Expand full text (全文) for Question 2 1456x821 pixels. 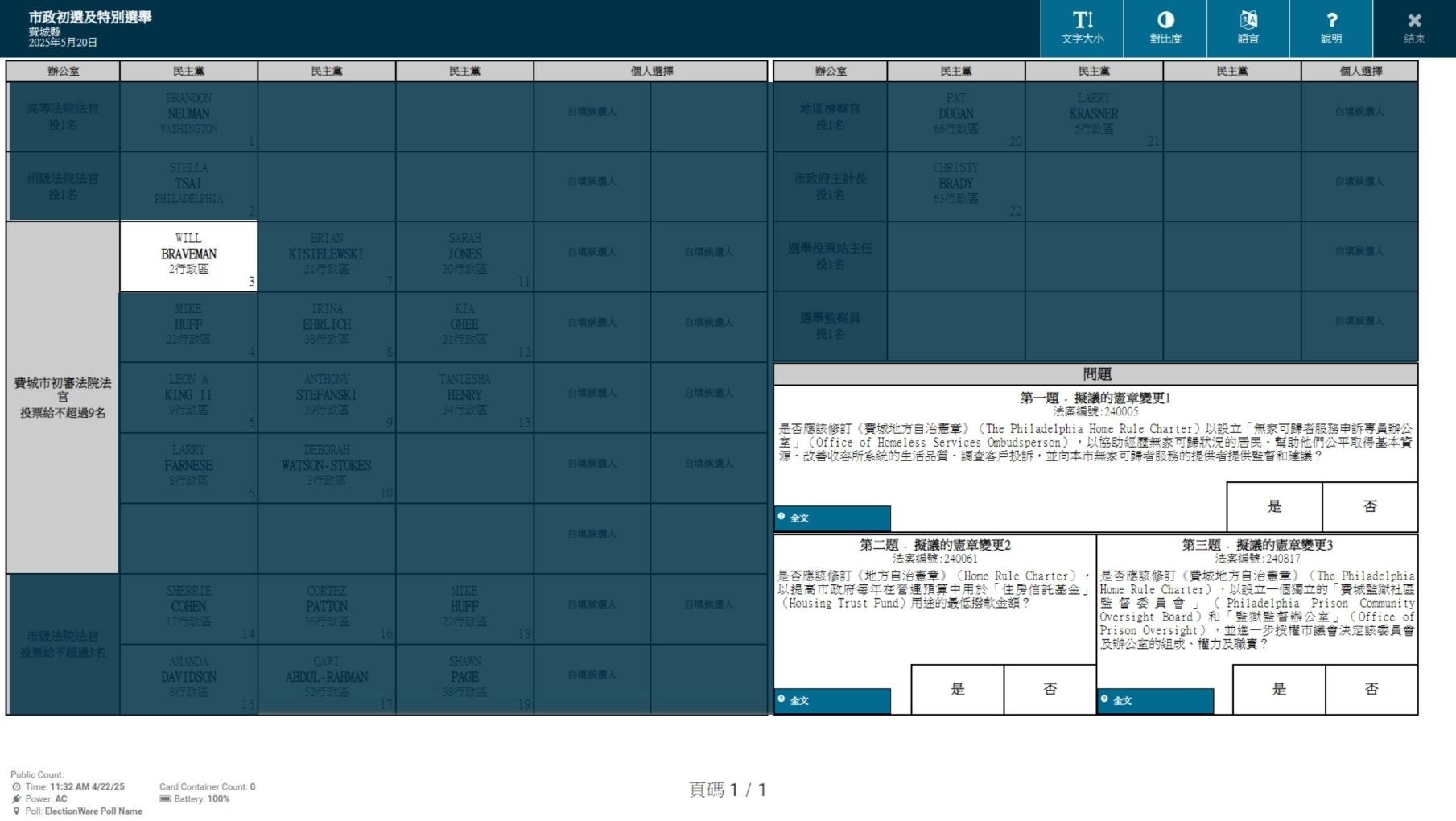[832, 700]
